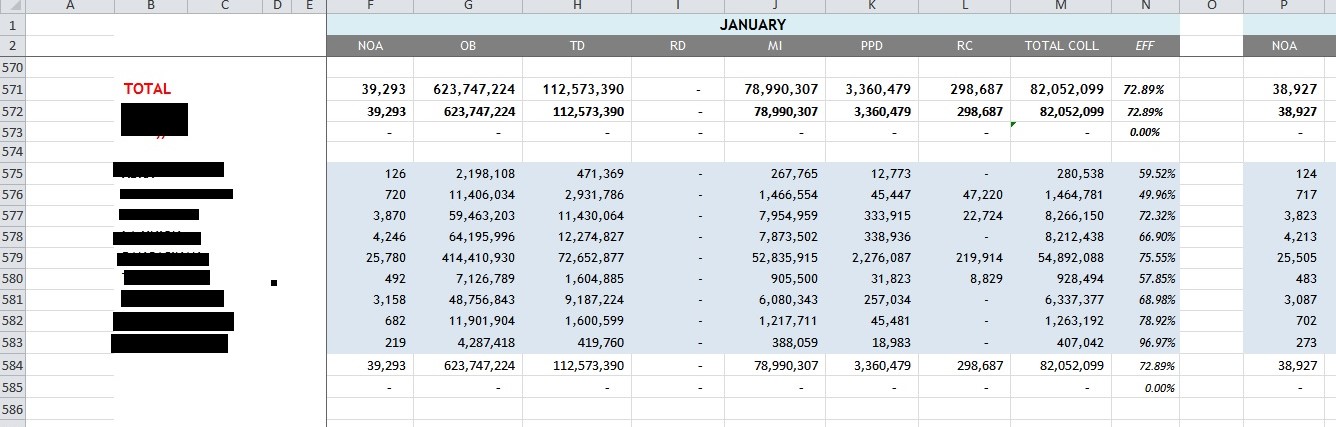Click row header 579
This screenshot has width=1336, height=427.
(12, 258)
